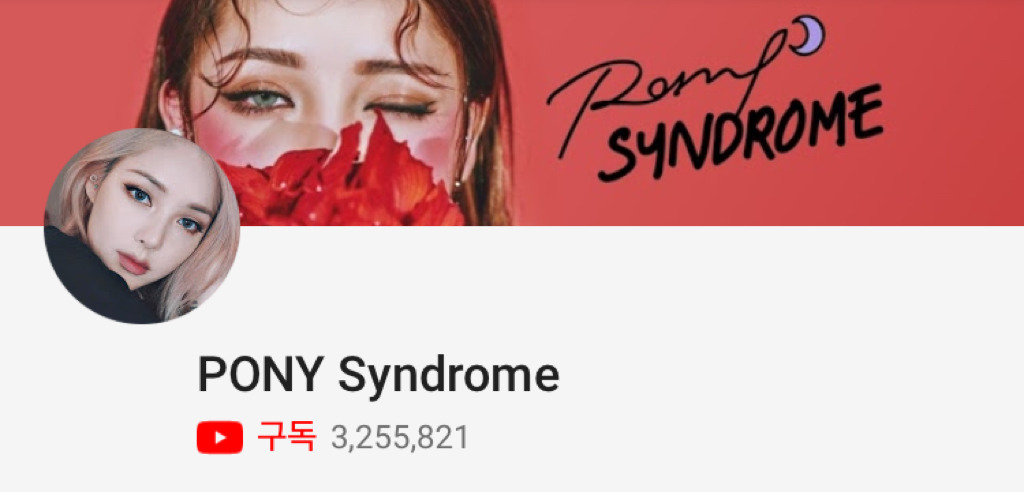Open the PONY Syndrome channel title
Screen dimensions: 1024x492
(x=378, y=376)
